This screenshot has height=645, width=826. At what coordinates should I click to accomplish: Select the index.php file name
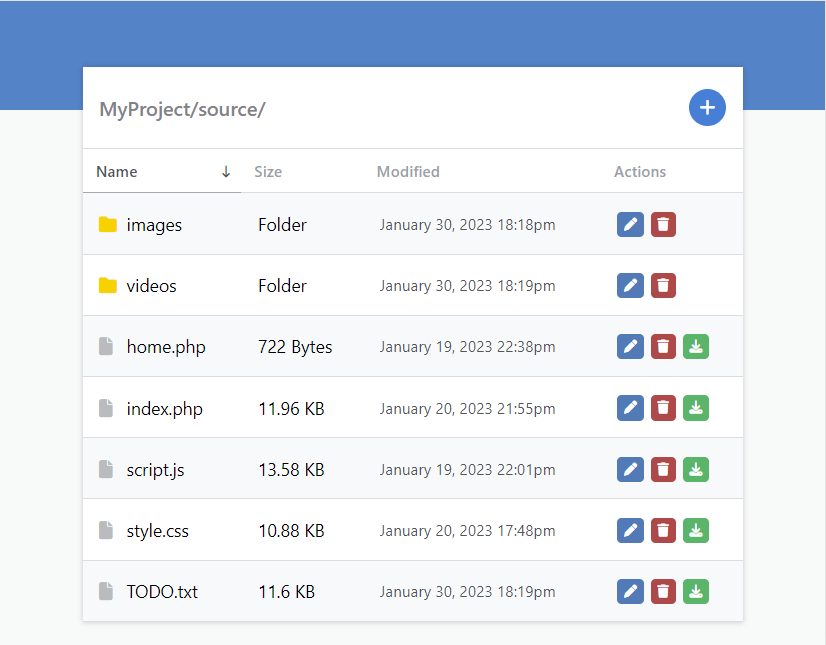[x=165, y=407]
